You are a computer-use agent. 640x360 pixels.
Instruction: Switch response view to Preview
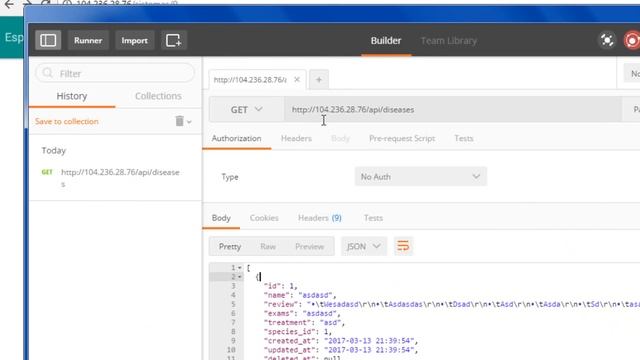point(309,247)
